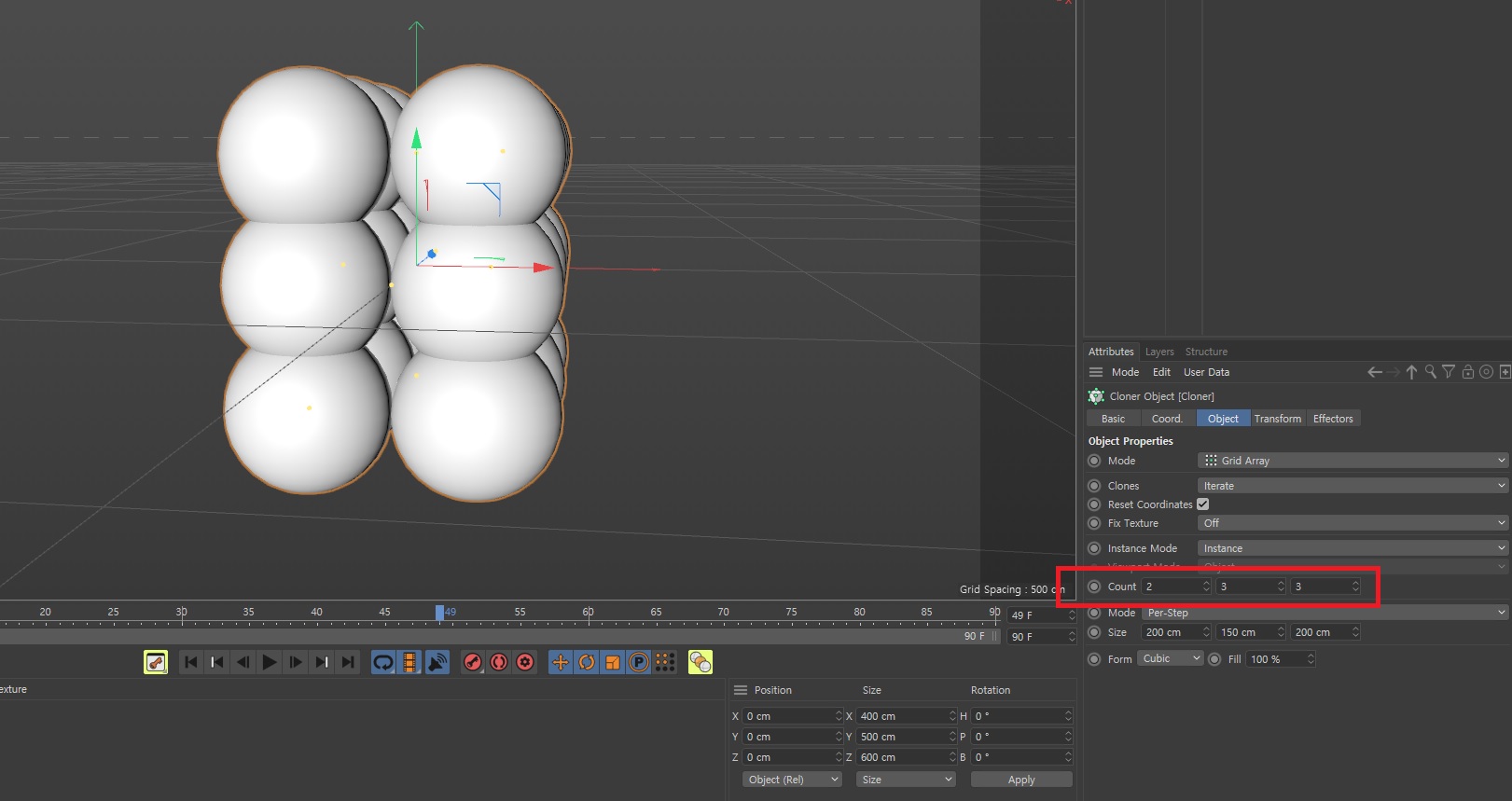Toggle Scale keyframing orange square icon
The height and width of the screenshot is (801, 1512).
(613, 662)
